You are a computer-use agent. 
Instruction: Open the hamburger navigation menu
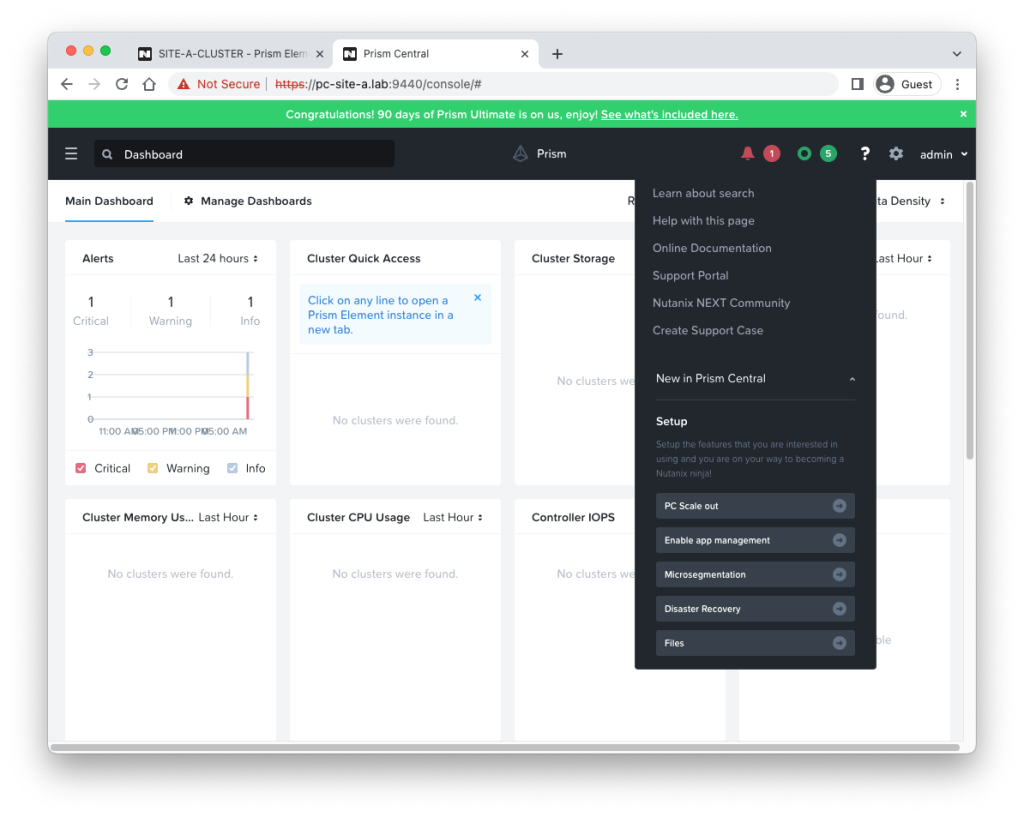pos(71,154)
